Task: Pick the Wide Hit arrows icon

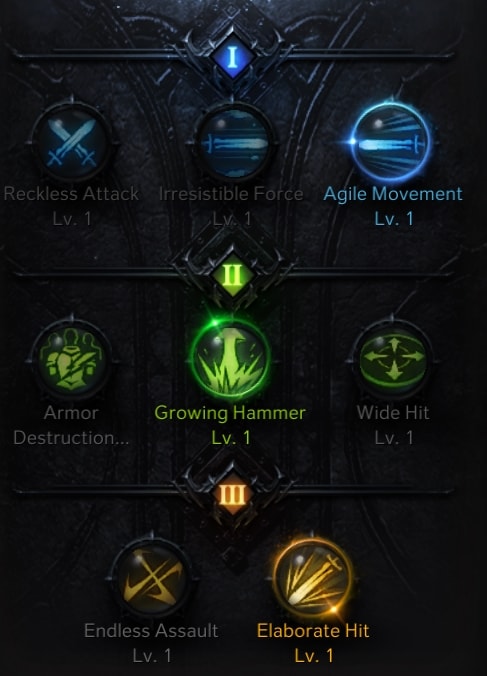Action: point(393,359)
